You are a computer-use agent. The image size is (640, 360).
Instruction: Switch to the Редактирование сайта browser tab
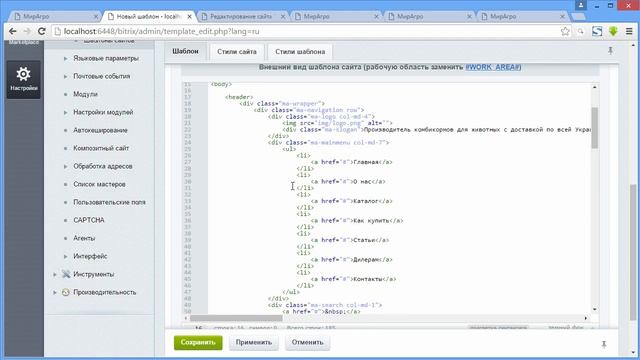pos(242,17)
